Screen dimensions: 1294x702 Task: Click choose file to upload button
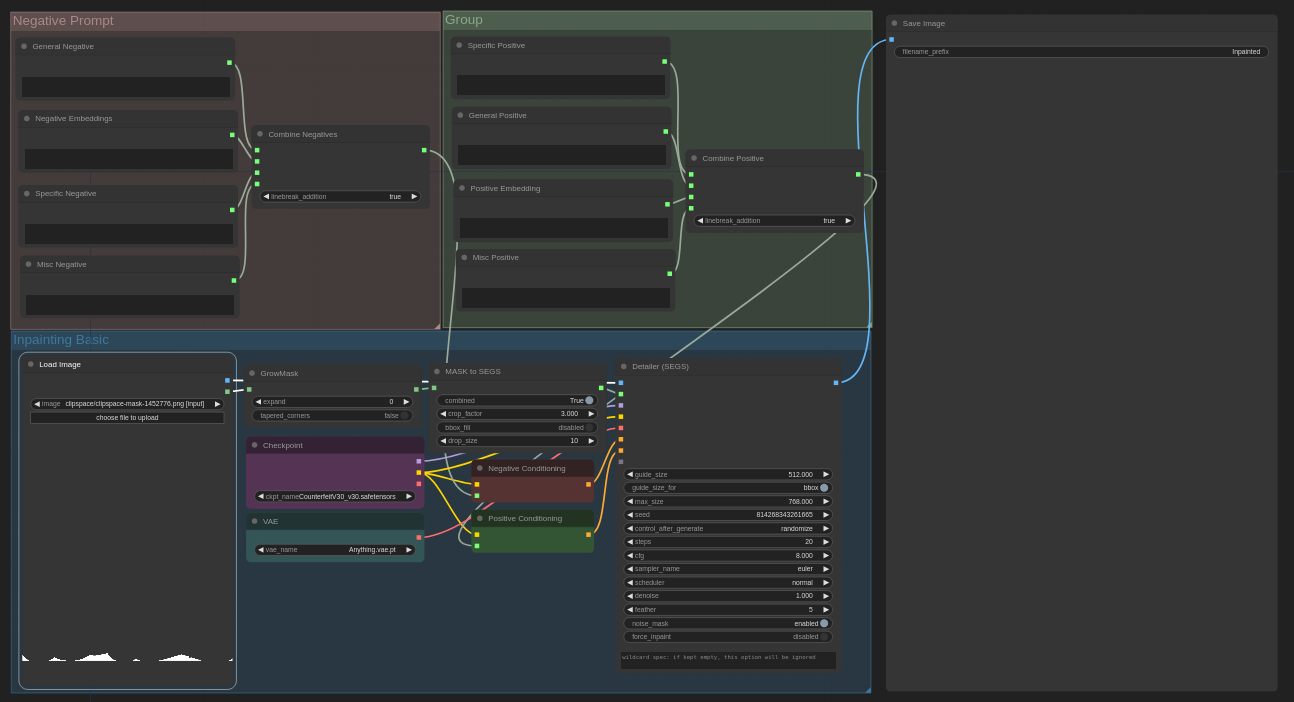click(127, 418)
